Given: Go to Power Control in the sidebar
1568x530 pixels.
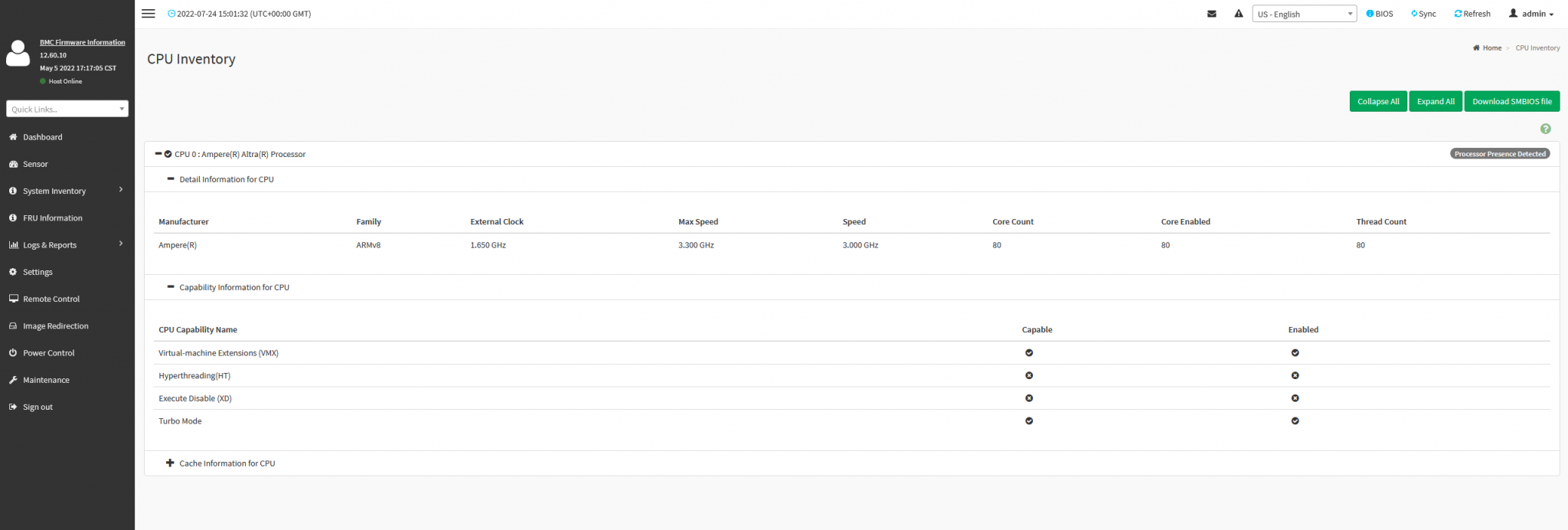Looking at the screenshot, I should click(48, 353).
